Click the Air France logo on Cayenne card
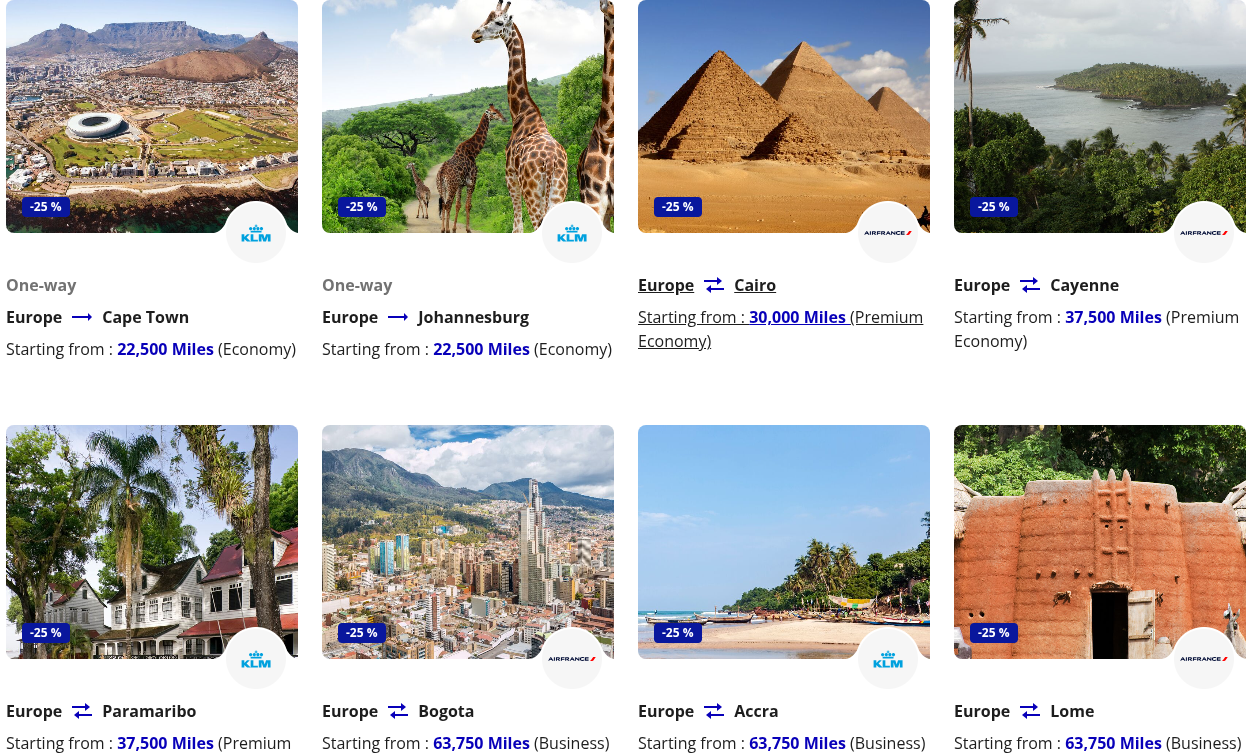 pos(1204,233)
